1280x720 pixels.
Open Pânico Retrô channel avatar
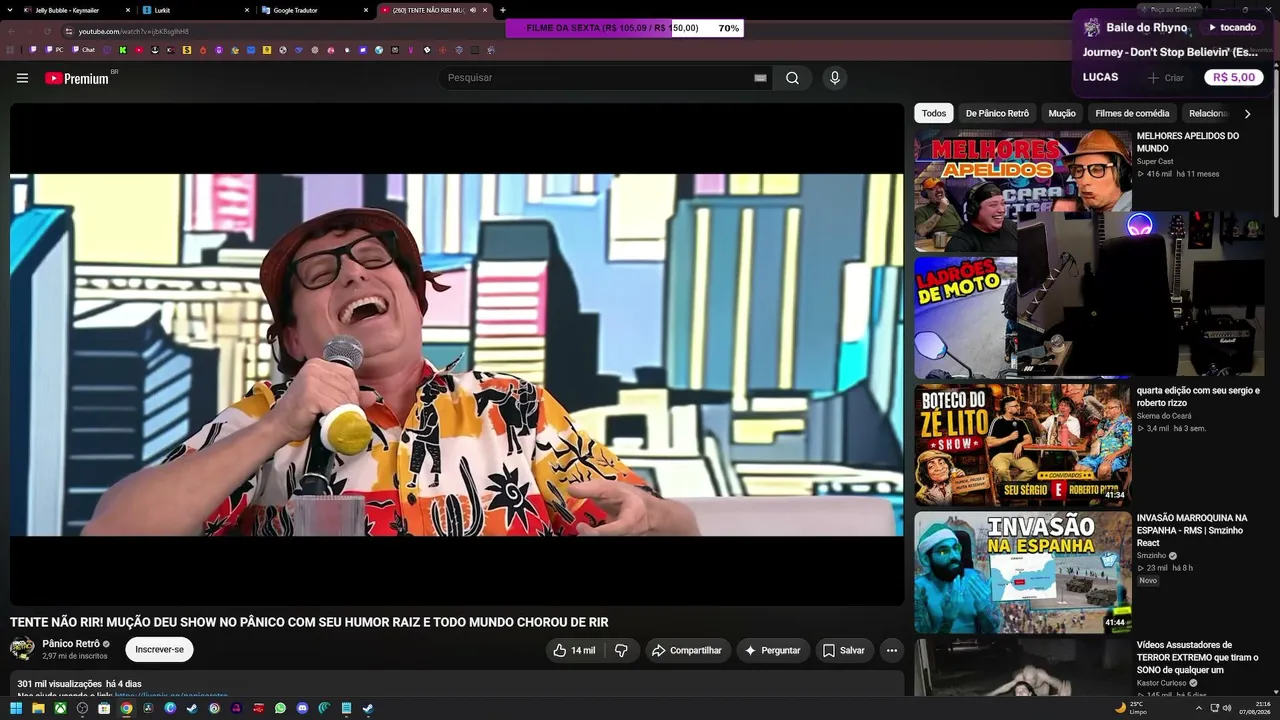click(x=22, y=649)
